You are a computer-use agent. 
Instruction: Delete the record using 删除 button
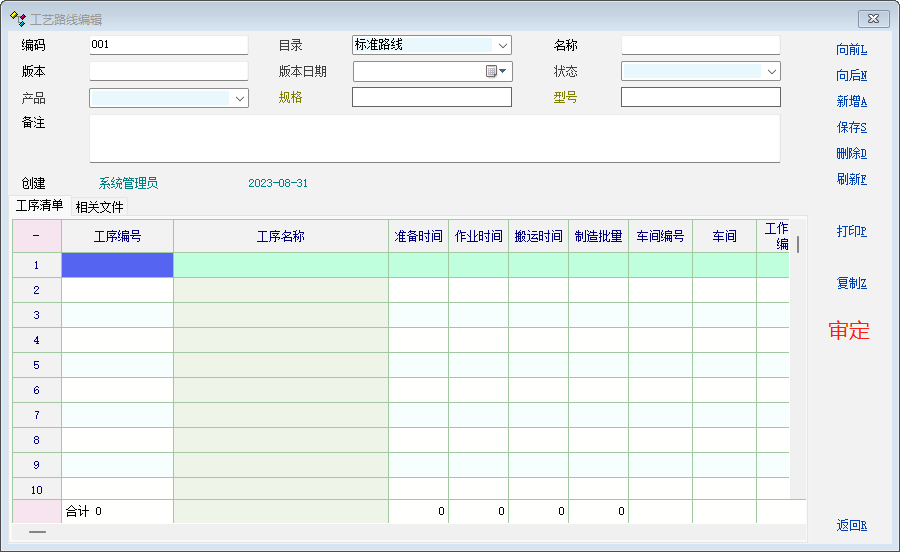[851, 153]
